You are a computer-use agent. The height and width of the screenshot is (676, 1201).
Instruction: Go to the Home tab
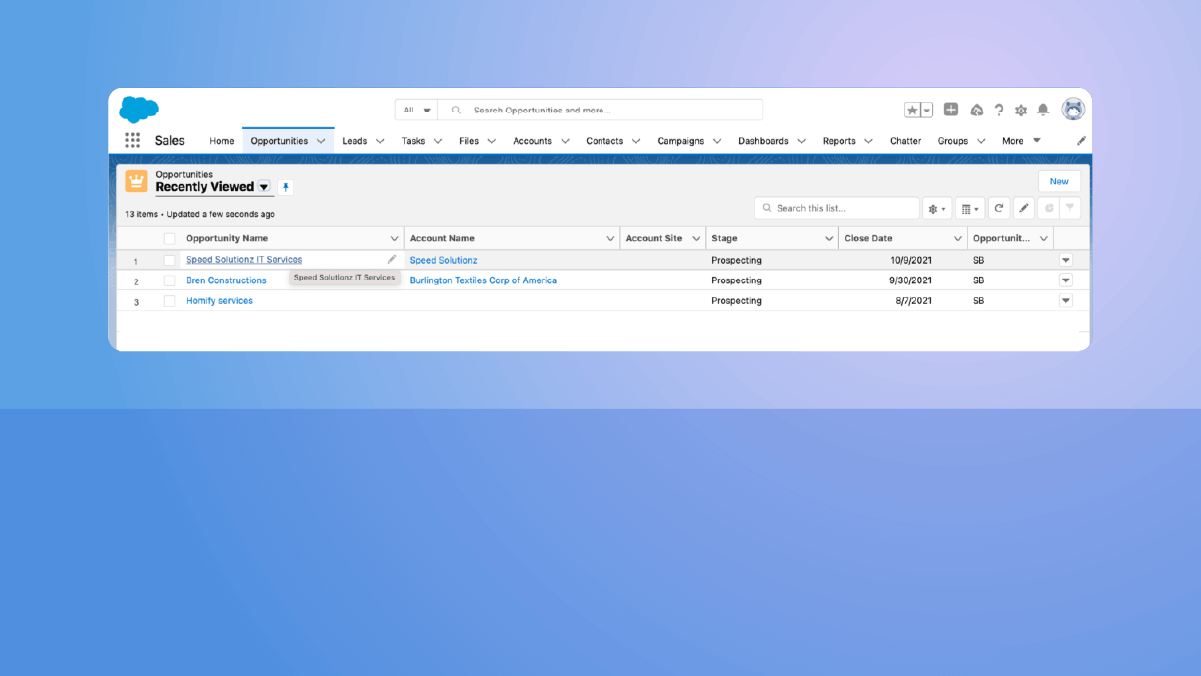tap(222, 141)
